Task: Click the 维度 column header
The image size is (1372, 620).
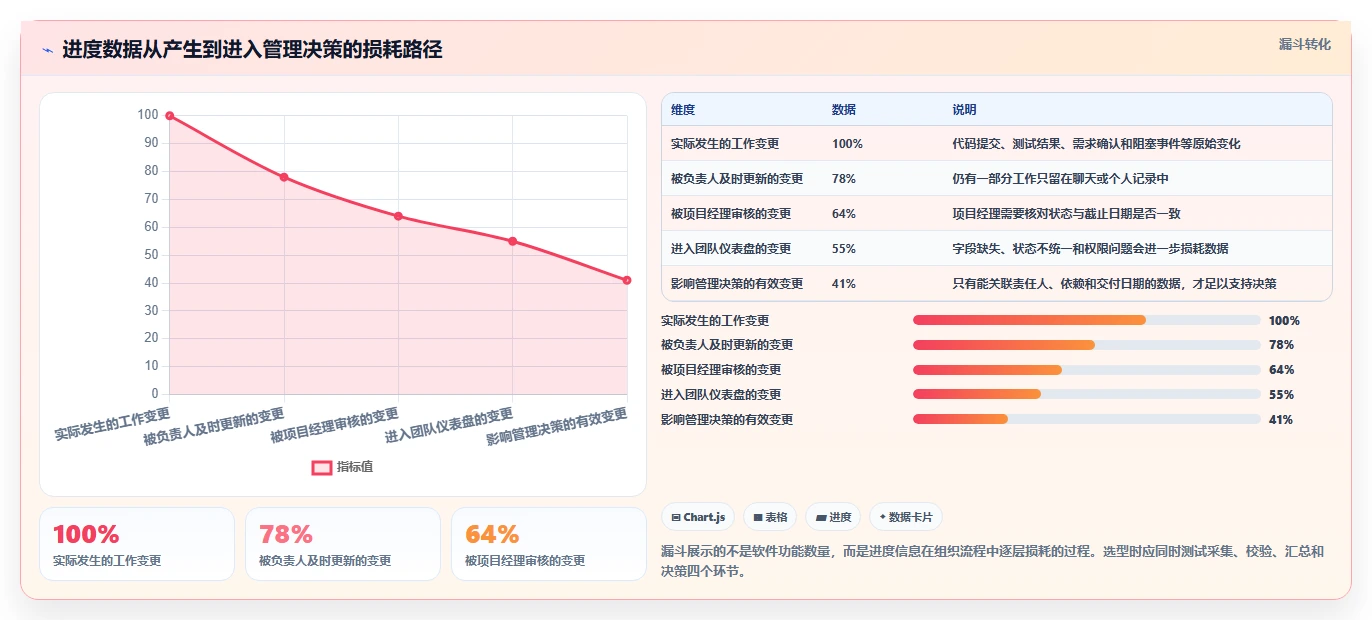Action: click(683, 110)
